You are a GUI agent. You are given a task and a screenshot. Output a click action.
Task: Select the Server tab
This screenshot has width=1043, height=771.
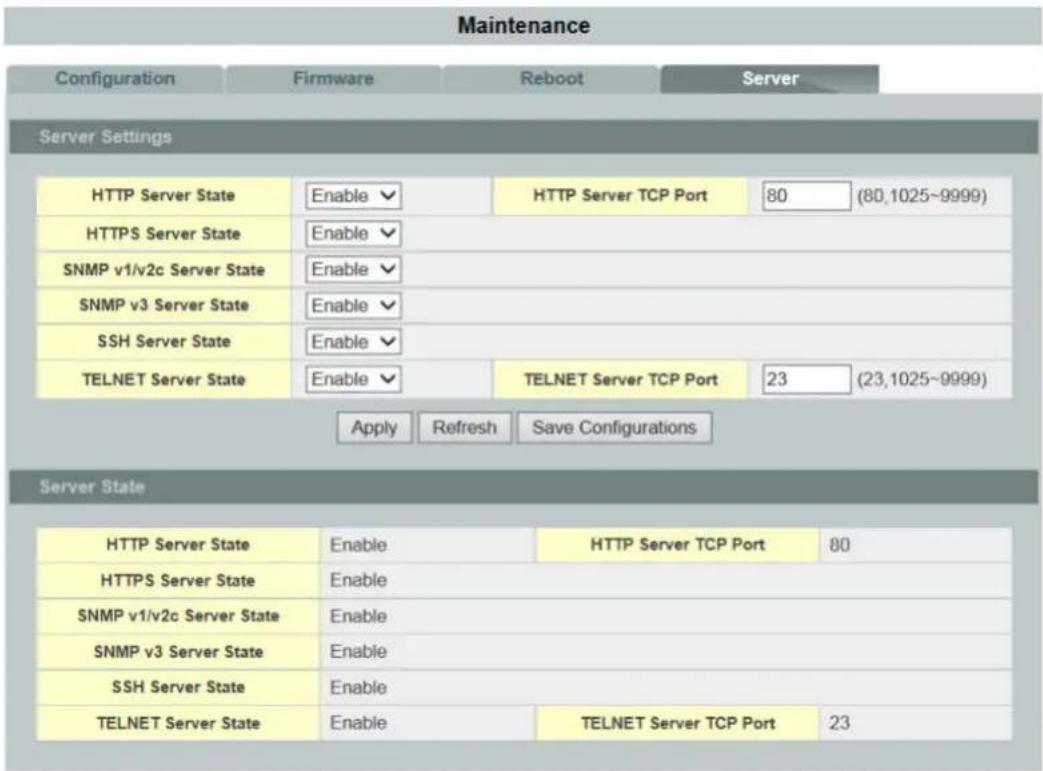pyautogui.click(x=770, y=78)
